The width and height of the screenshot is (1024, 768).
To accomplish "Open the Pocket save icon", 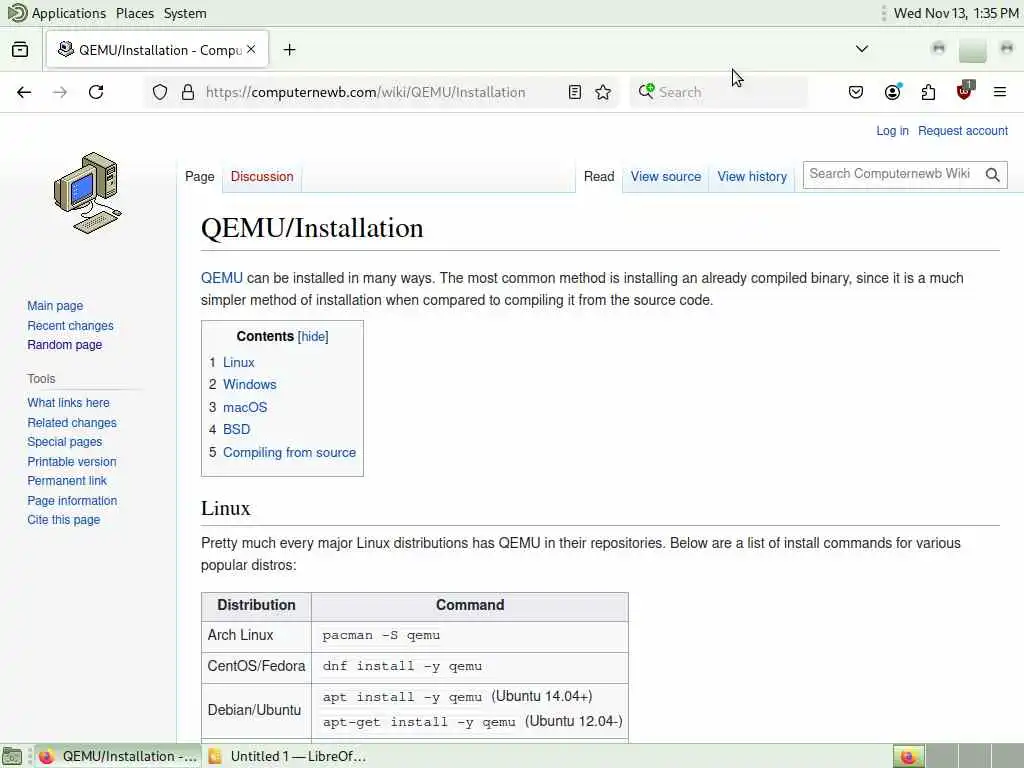I will [856, 92].
